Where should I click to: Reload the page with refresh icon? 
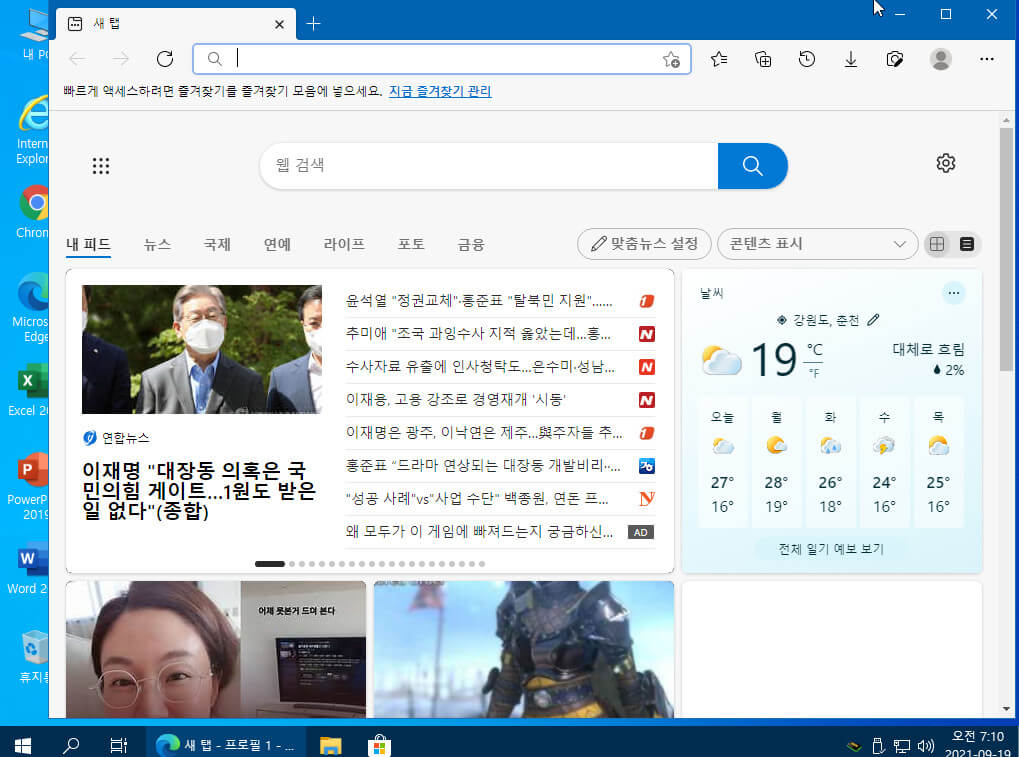(165, 59)
